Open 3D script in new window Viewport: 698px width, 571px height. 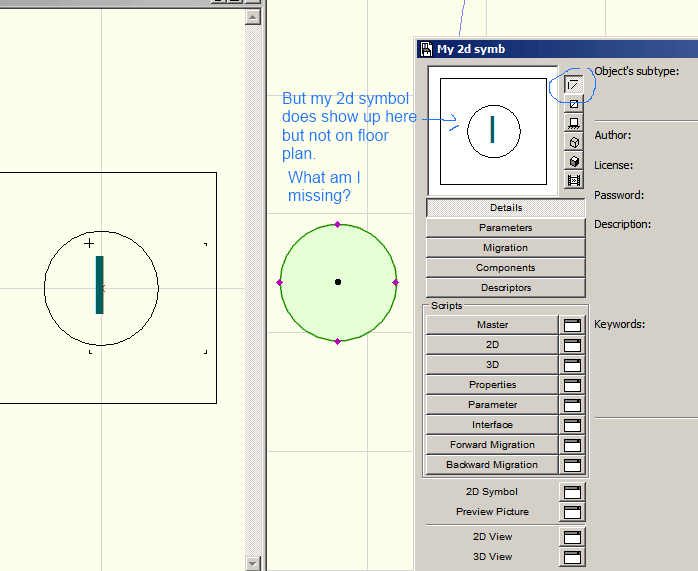pyautogui.click(x=572, y=365)
